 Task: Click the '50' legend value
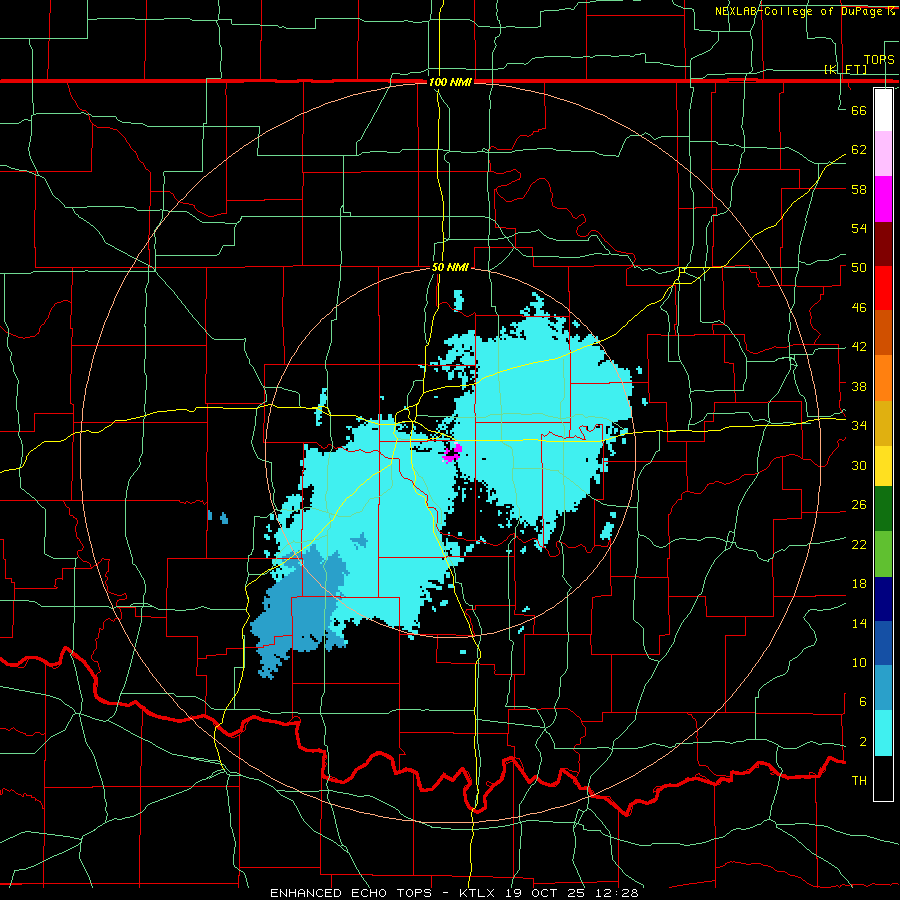[859, 267]
